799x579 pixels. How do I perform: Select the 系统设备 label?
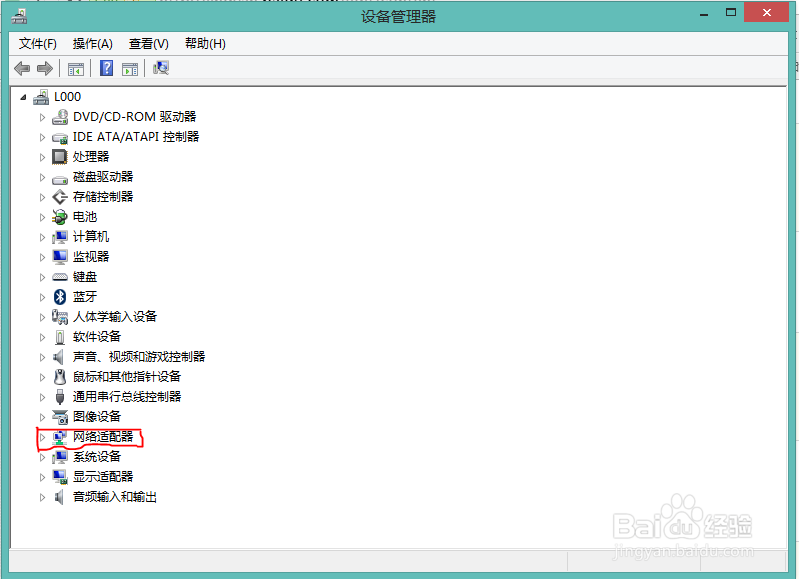coord(97,456)
